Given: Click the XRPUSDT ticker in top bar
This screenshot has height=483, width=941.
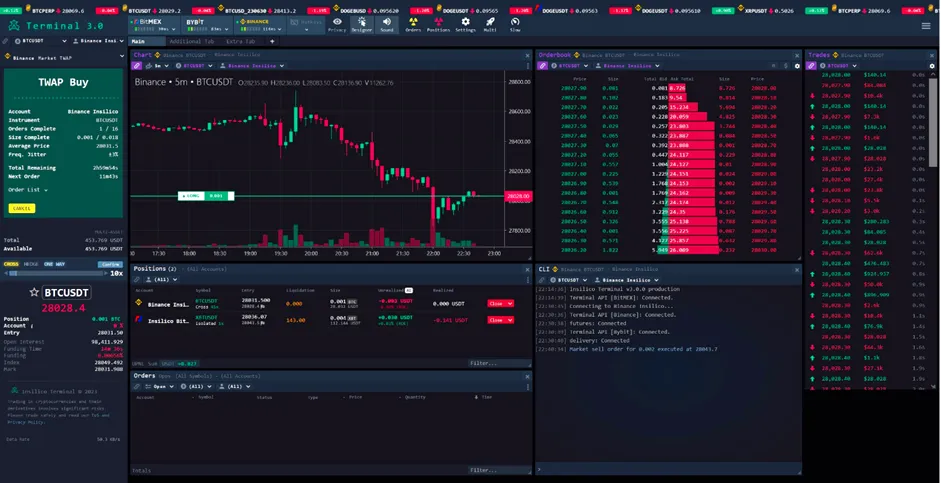Looking at the screenshot, I should point(765,11).
